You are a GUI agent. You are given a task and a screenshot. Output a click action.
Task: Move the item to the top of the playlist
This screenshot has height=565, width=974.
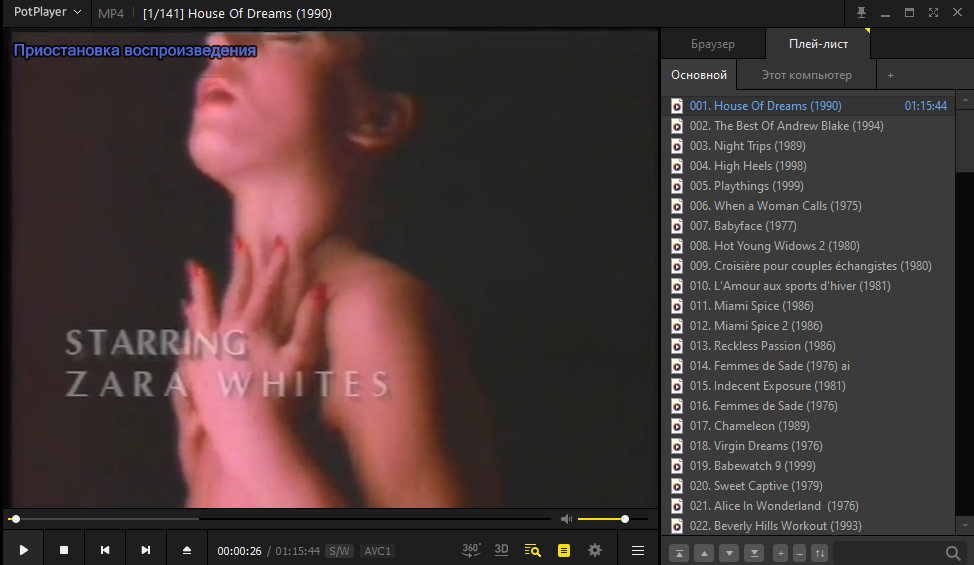point(679,553)
